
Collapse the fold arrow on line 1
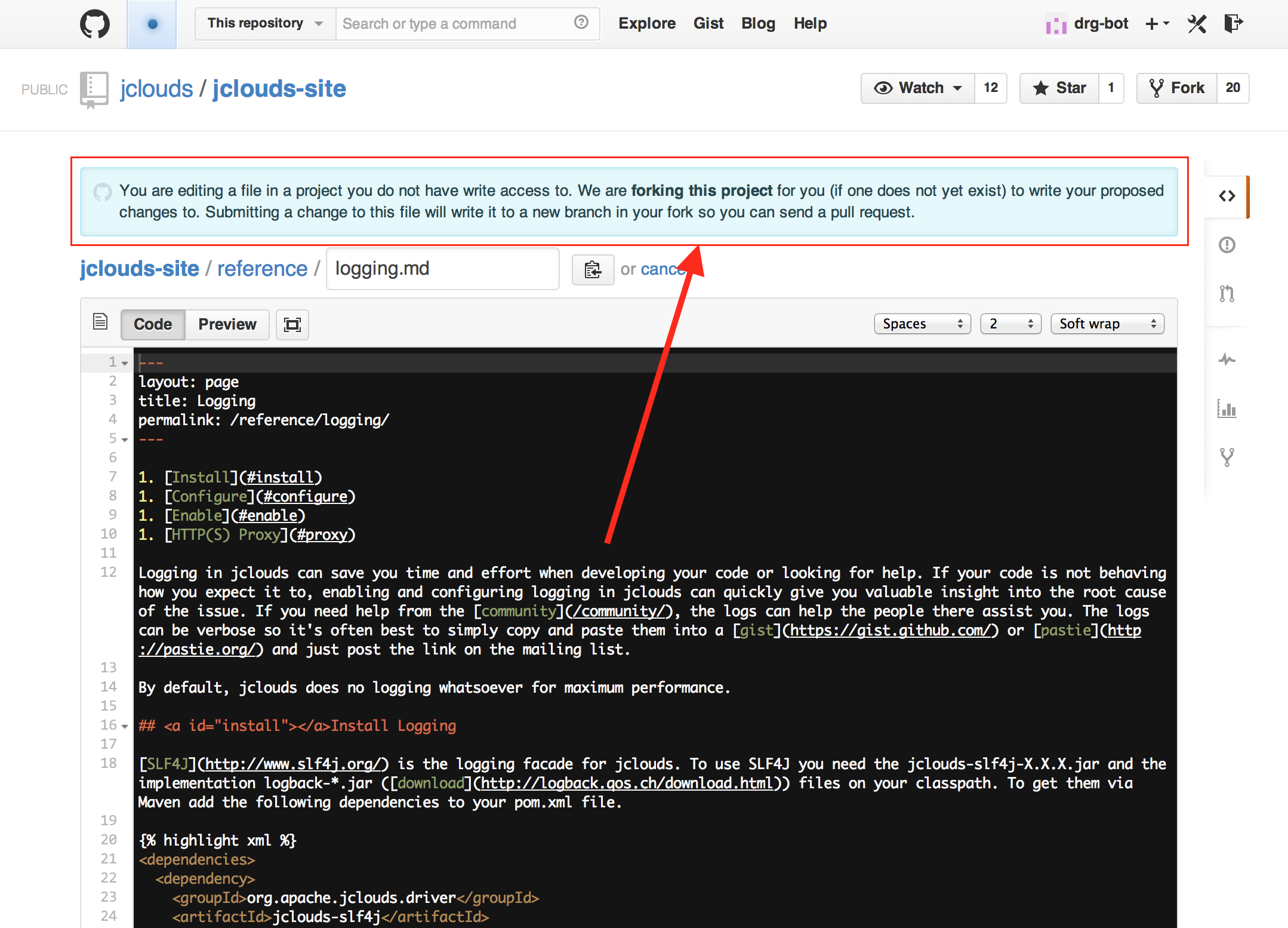click(x=125, y=363)
